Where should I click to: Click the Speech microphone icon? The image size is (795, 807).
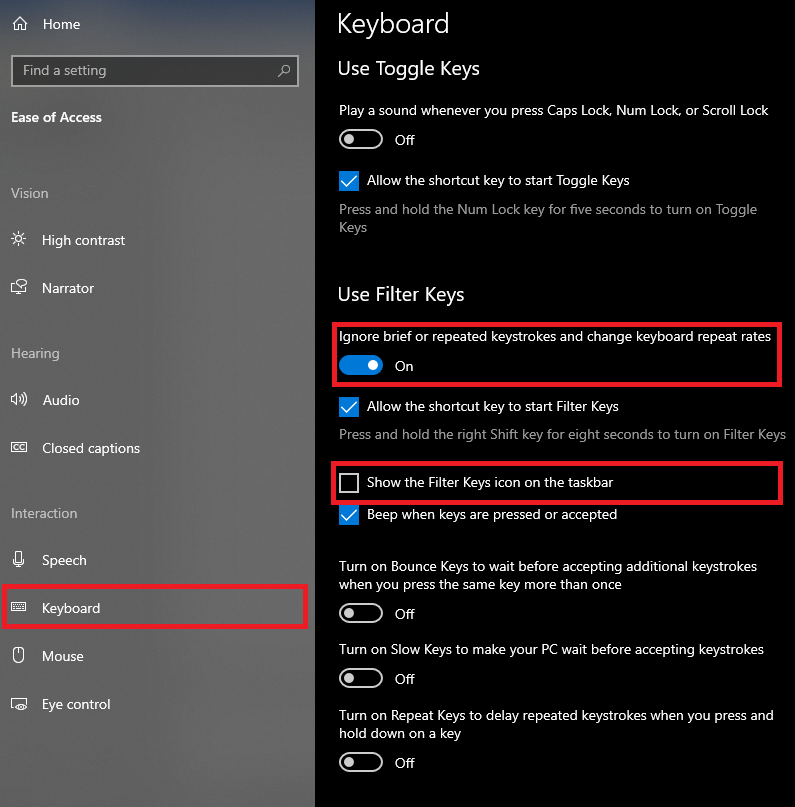(x=19, y=559)
